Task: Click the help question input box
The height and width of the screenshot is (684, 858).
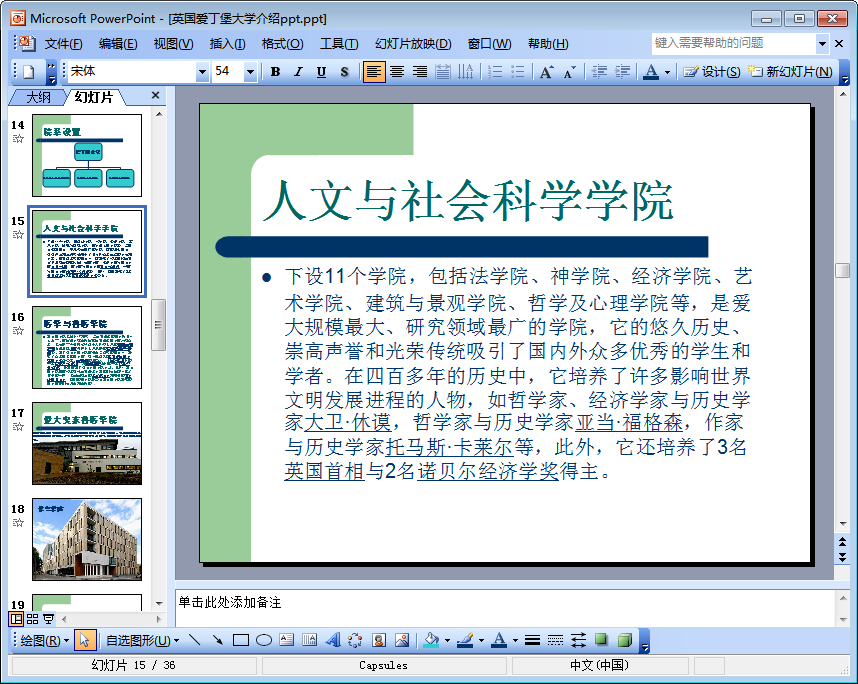Action: click(734, 43)
